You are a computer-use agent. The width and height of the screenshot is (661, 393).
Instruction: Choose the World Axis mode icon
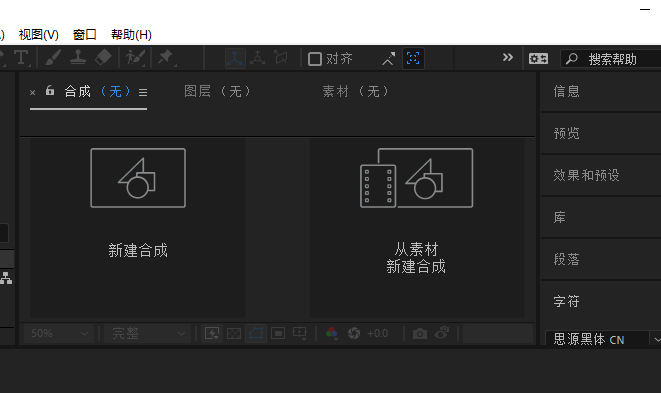(258, 57)
